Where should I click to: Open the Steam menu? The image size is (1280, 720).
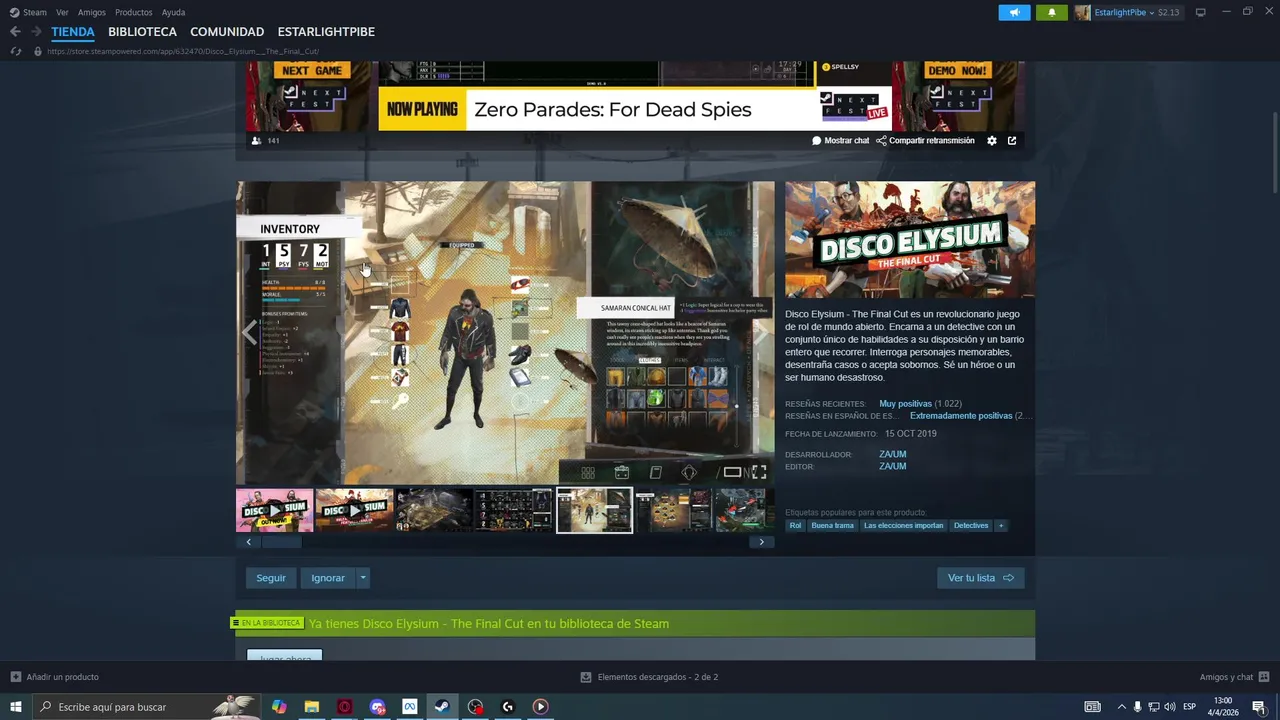click(28, 12)
